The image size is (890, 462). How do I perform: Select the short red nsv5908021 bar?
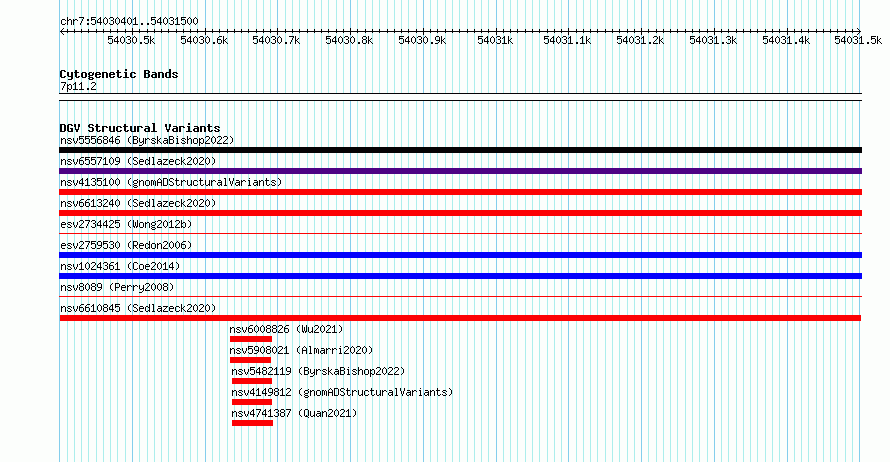tap(250, 360)
